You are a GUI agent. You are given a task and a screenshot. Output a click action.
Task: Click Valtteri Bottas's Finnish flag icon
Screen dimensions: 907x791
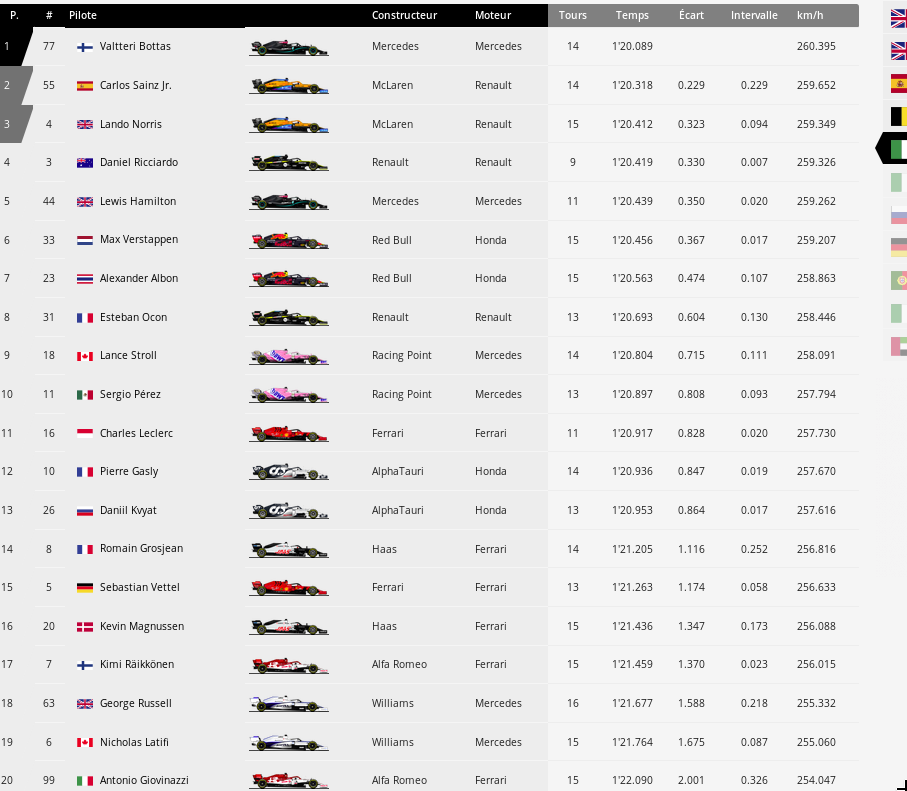85,47
